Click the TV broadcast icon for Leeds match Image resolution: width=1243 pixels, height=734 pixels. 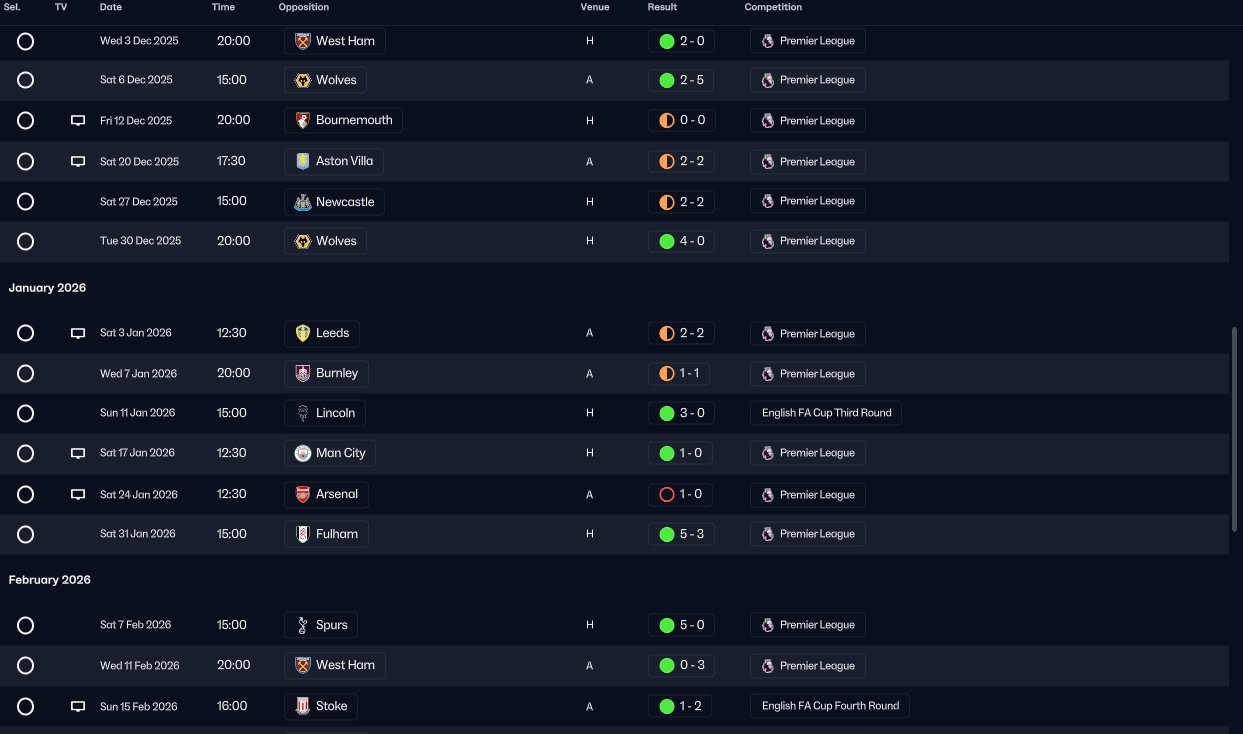pos(78,333)
